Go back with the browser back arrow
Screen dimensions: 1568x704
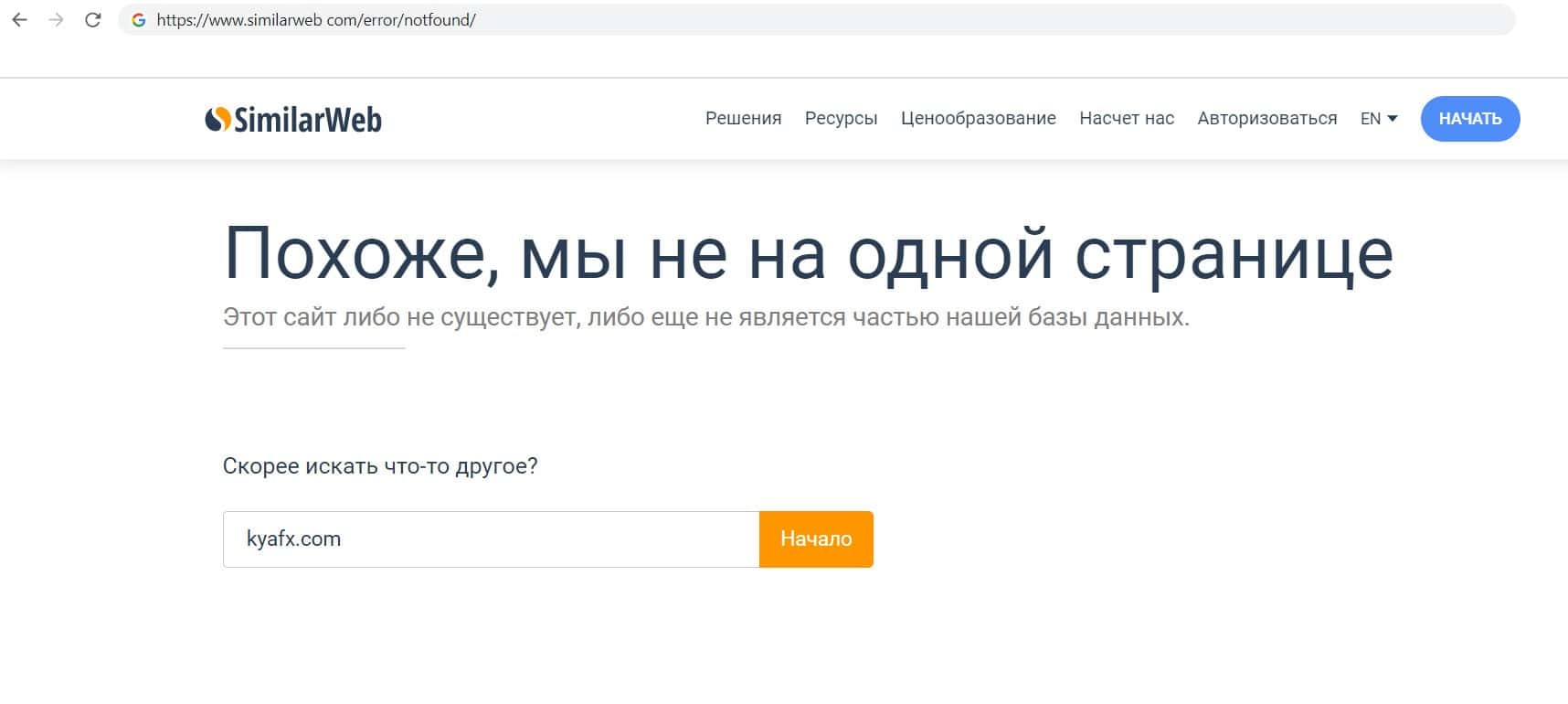[x=20, y=19]
